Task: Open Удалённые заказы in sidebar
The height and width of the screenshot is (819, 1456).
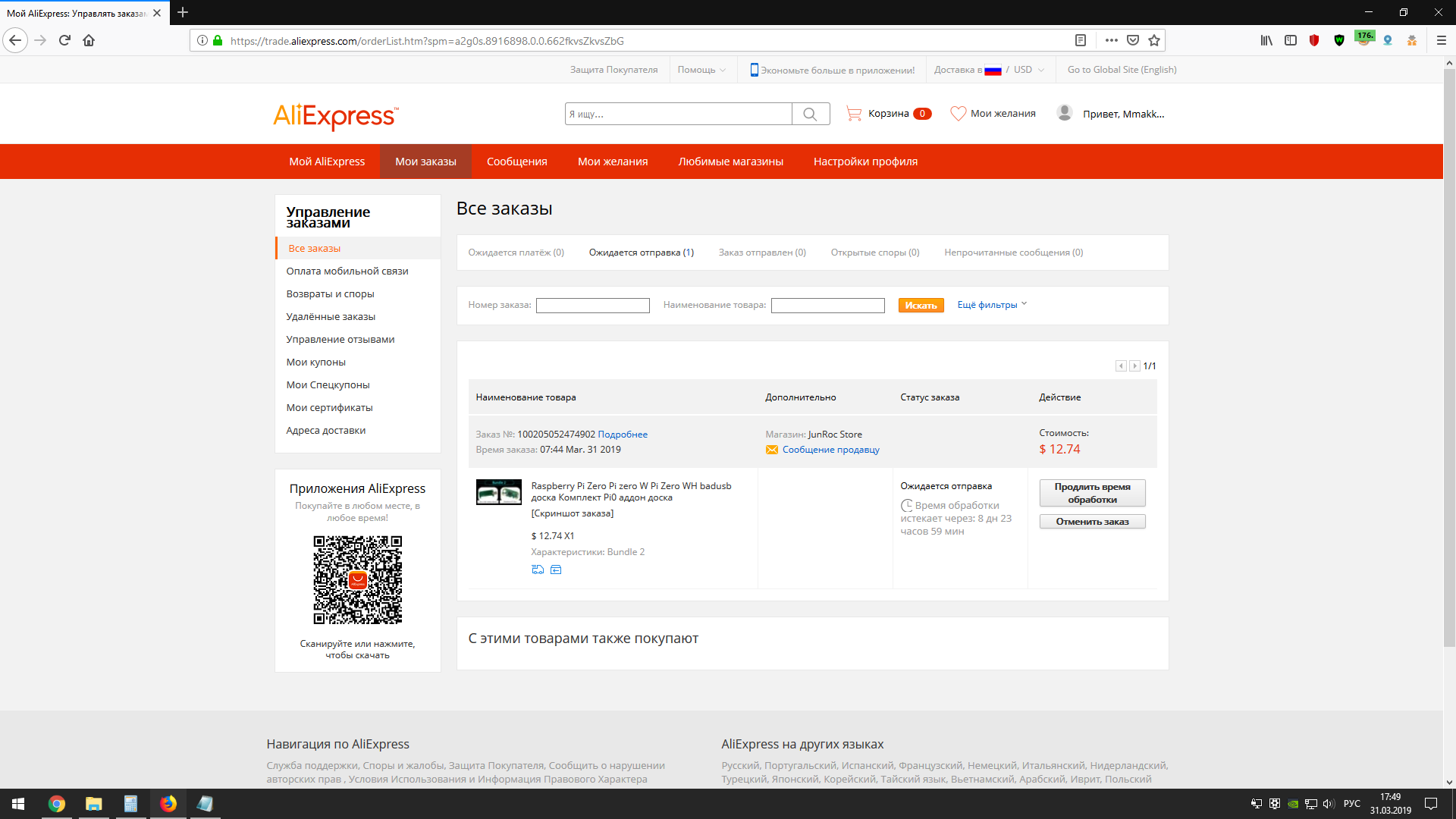Action: [331, 316]
